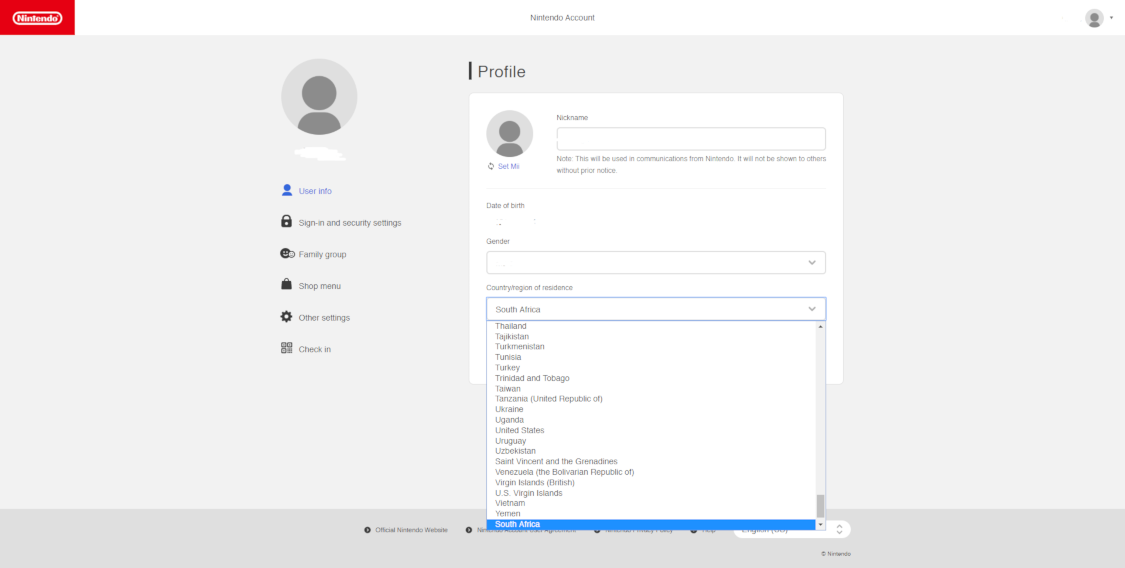The width and height of the screenshot is (1125, 568).
Task: Click the Check in QR code icon
Action: pyautogui.click(x=286, y=349)
